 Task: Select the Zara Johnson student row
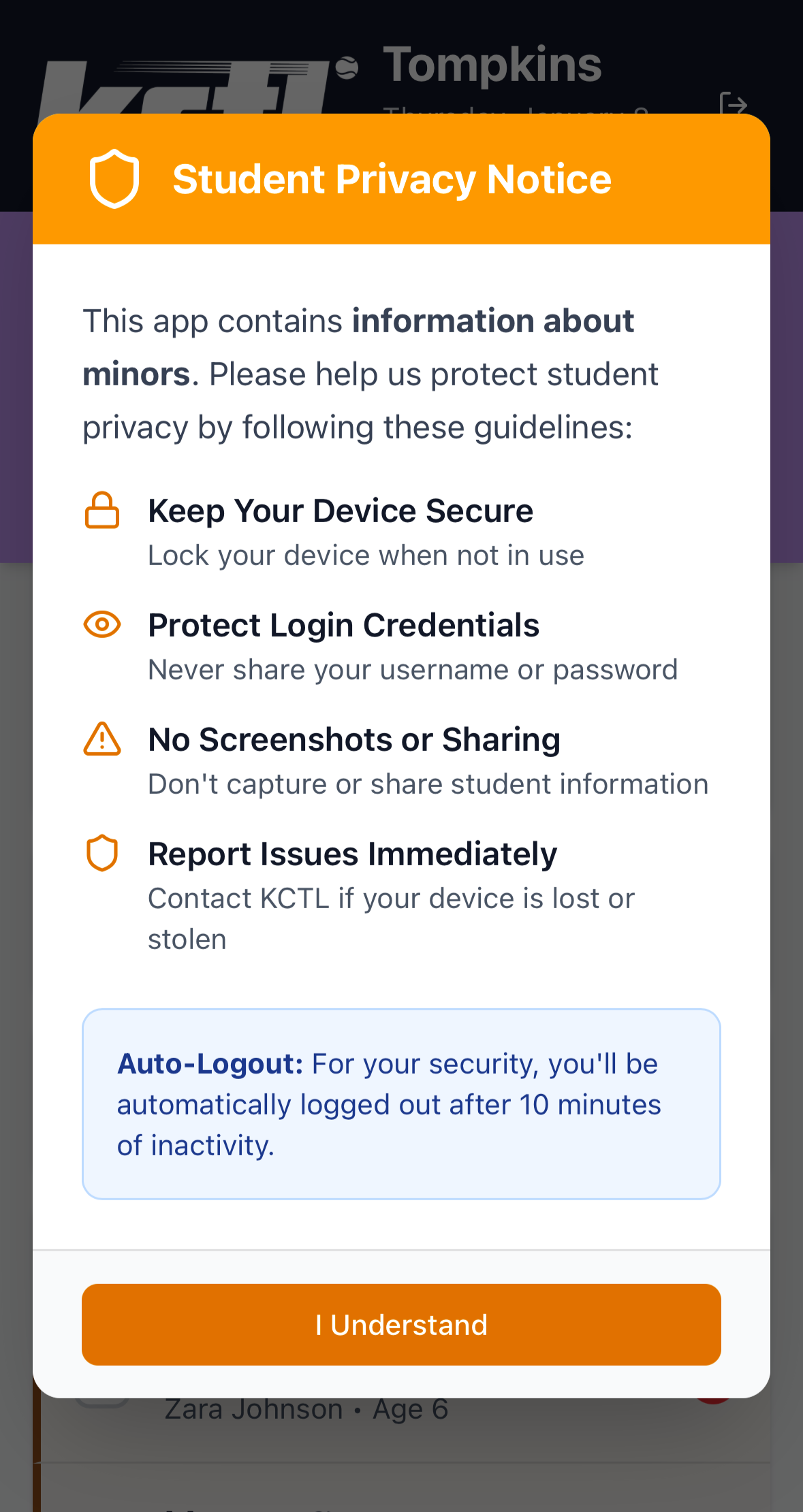pyautogui.click(x=306, y=1409)
